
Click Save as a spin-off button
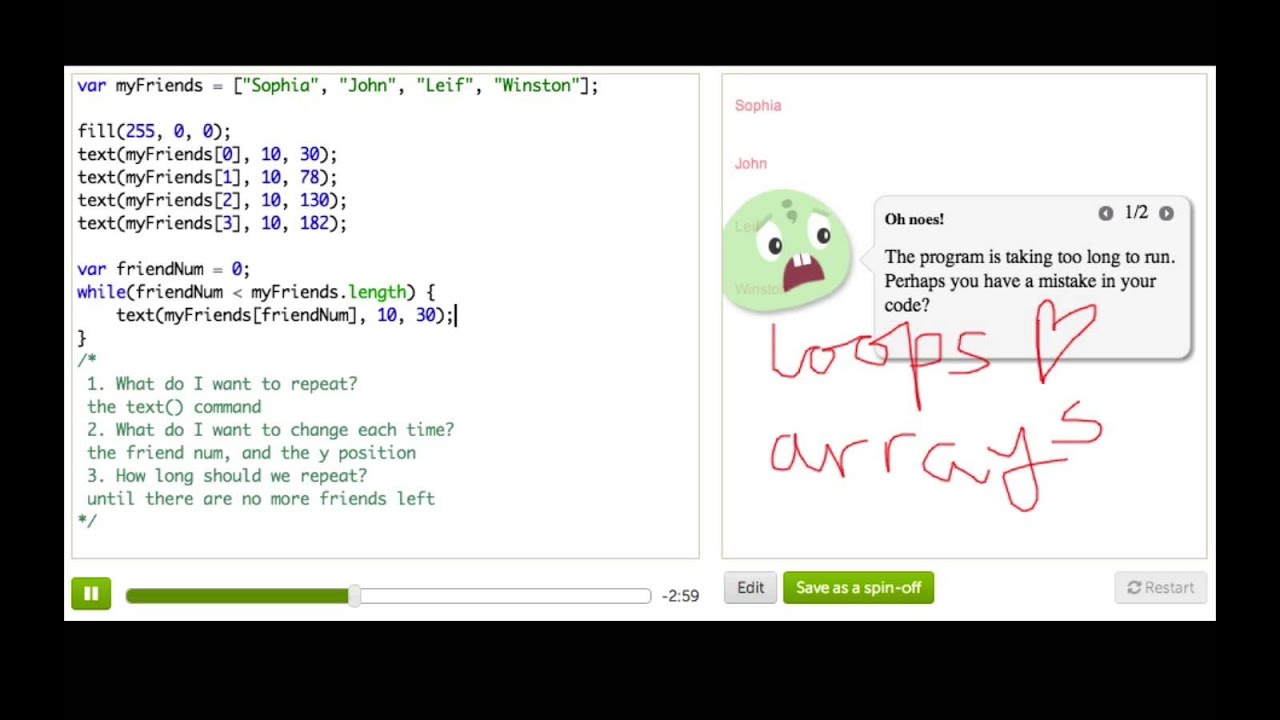(858, 588)
